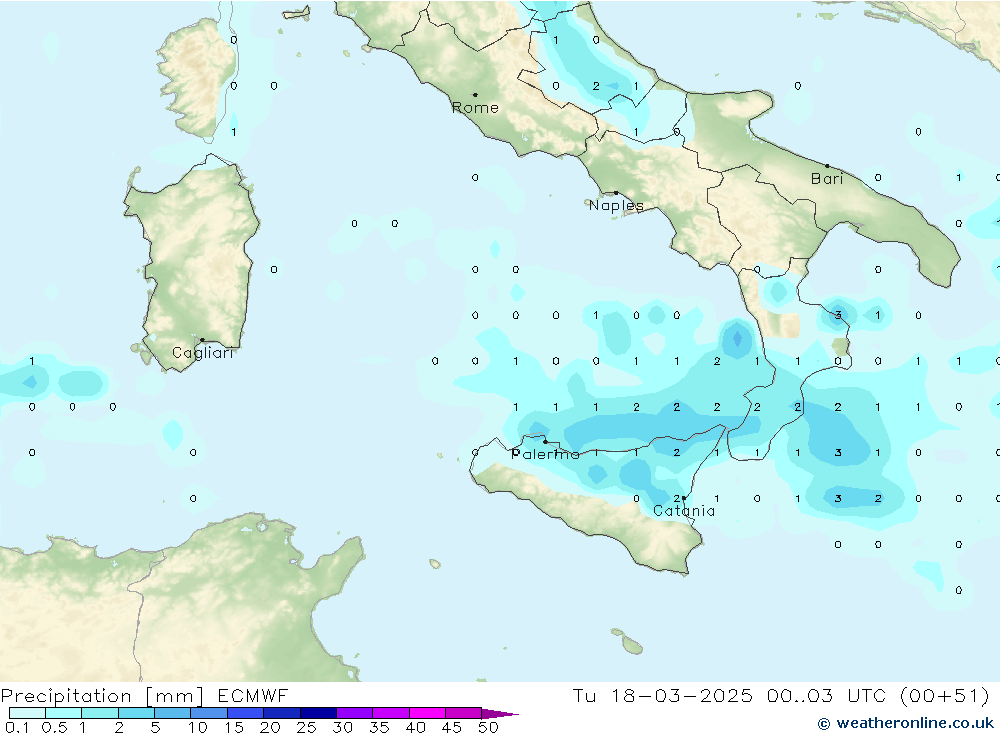This screenshot has height=733, width=1000.
Task: Pick the 40–45 mm magenta legend swatch
Action: tap(427, 713)
